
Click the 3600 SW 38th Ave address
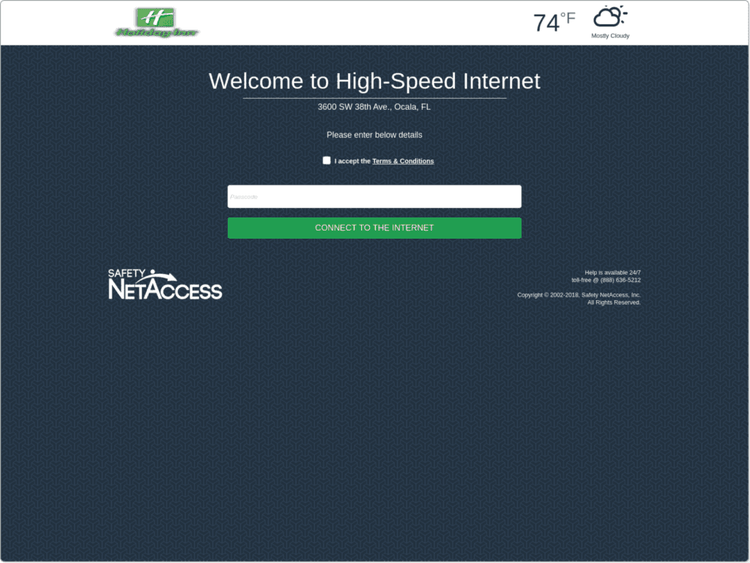point(375,107)
